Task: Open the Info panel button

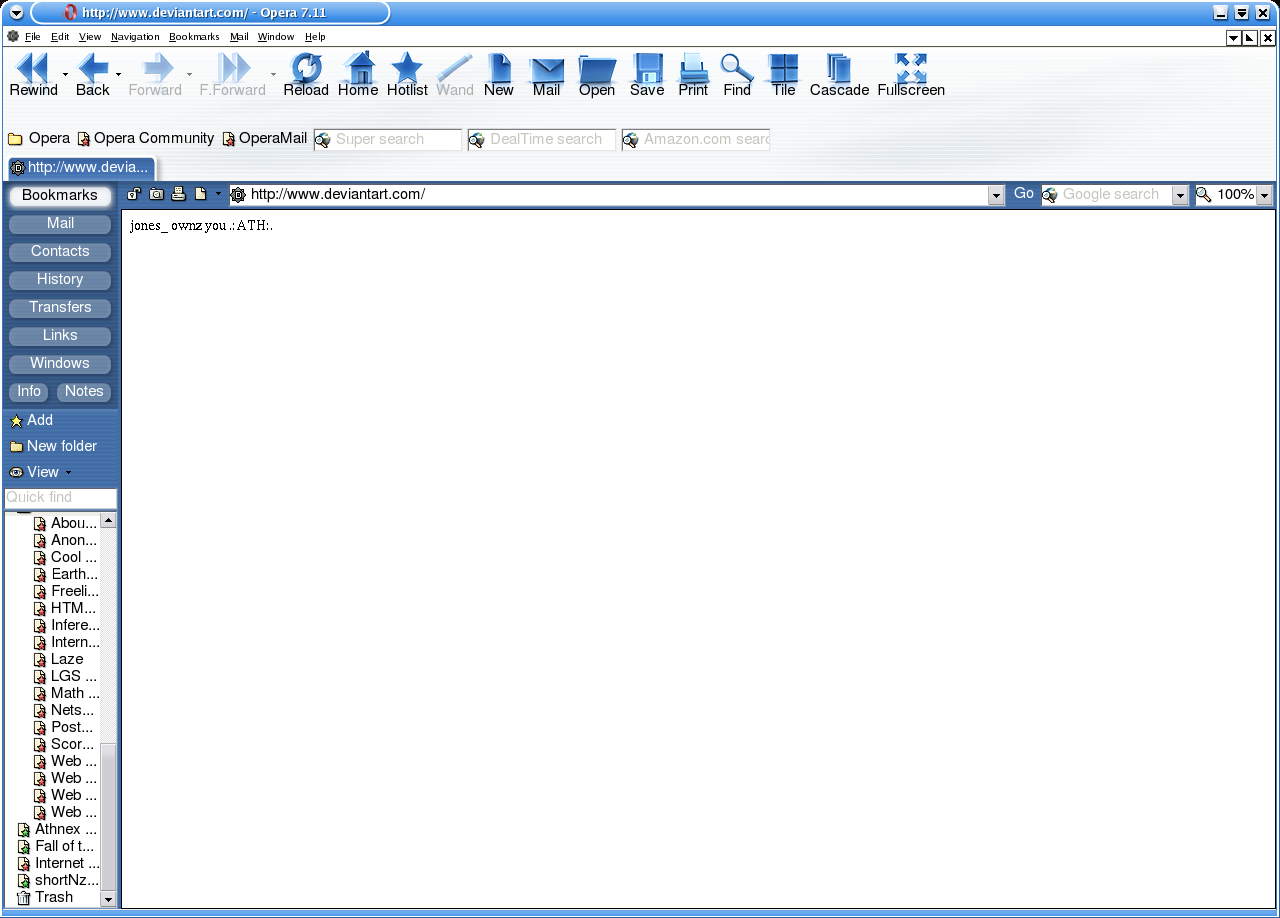Action: pyautogui.click(x=29, y=391)
